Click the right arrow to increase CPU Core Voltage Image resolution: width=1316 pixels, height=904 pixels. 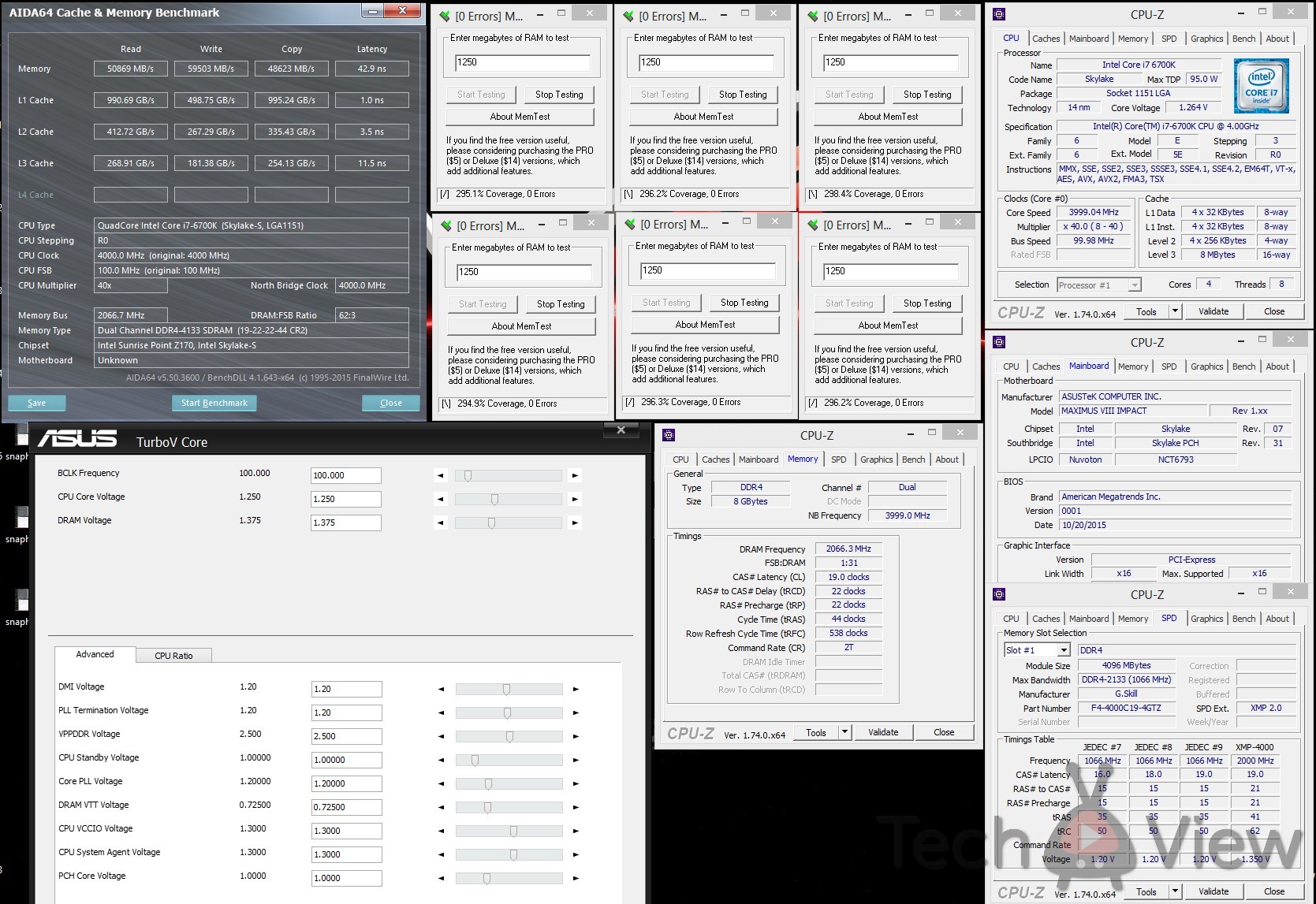click(x=576, y=500)
